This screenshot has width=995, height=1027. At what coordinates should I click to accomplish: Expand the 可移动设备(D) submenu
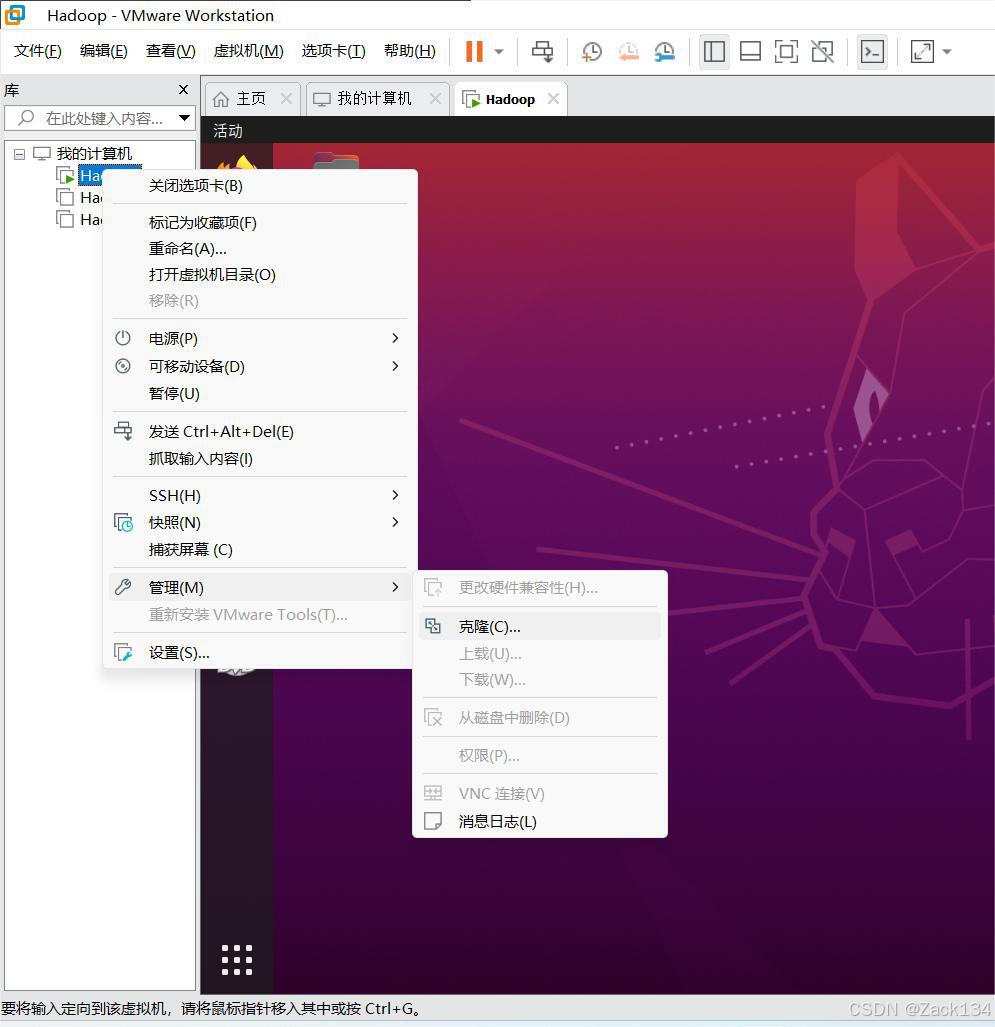(x=260, y=366)
